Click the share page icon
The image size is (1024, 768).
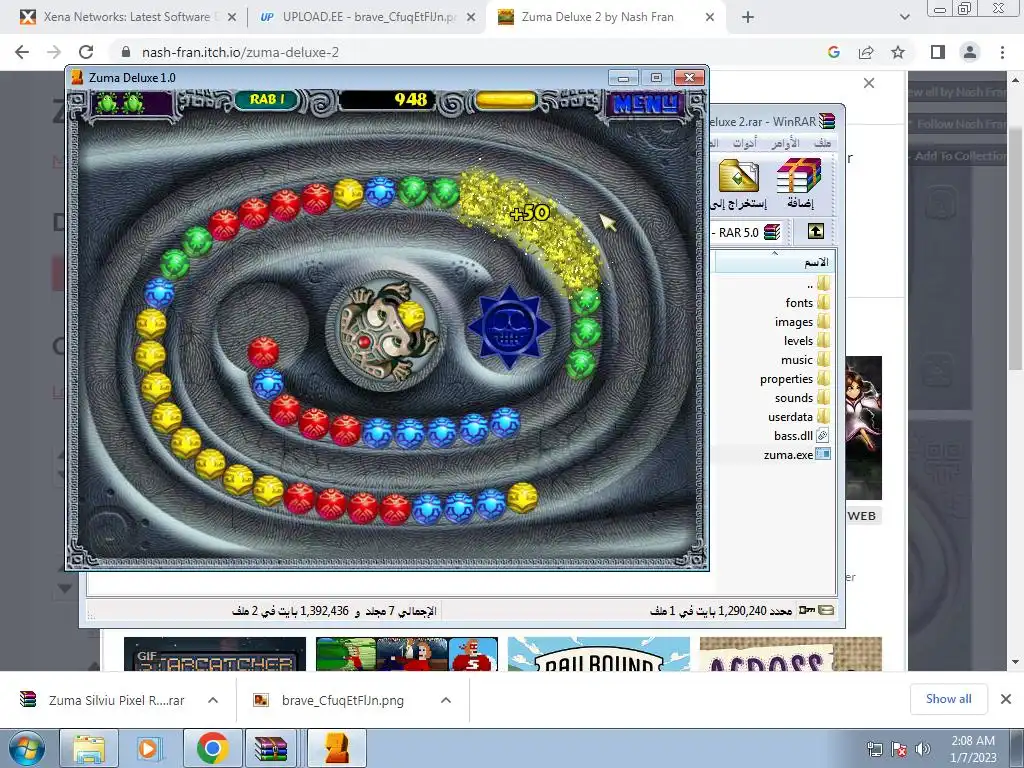(866, 52)
